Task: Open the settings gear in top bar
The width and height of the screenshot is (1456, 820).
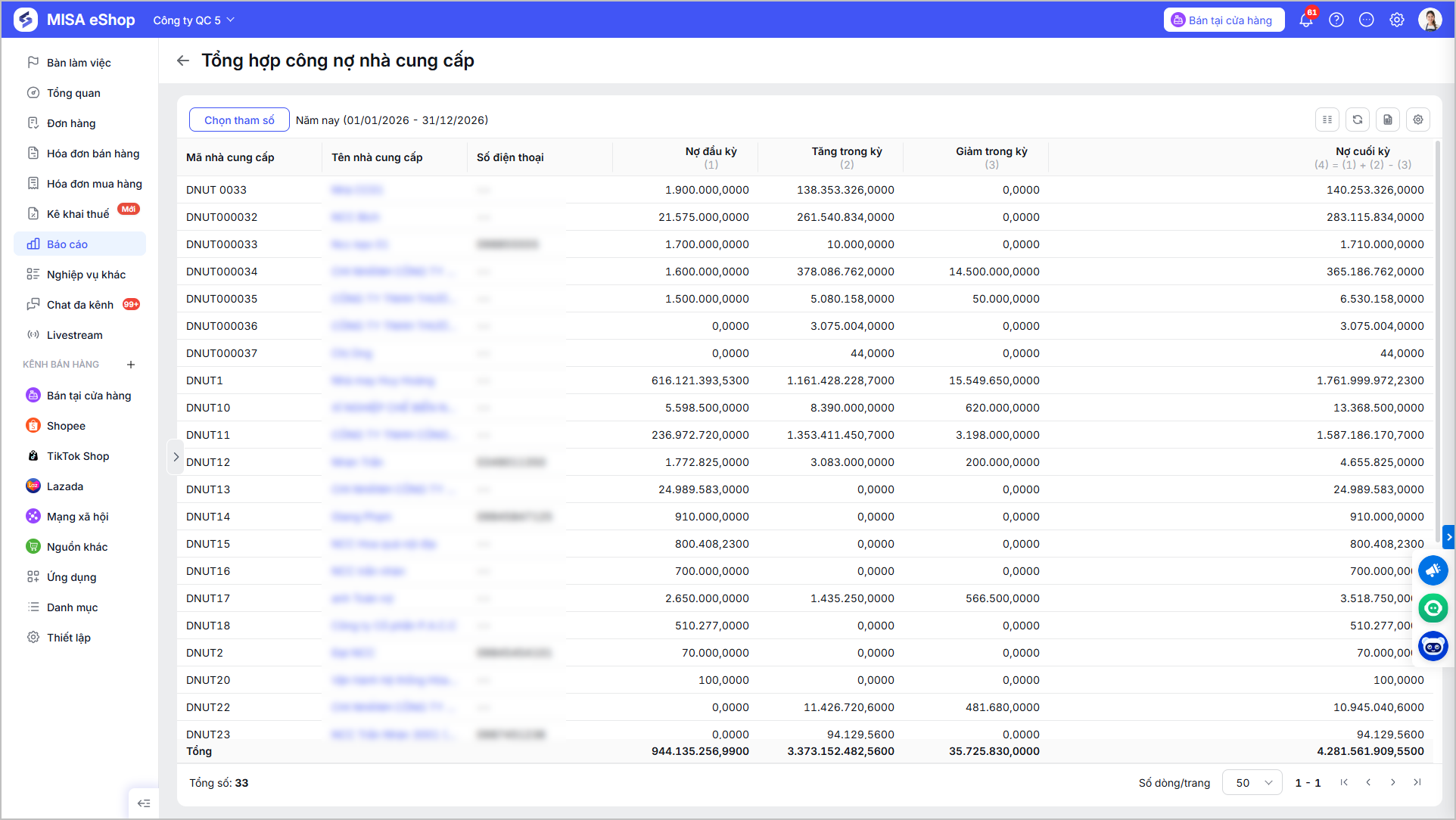Action: tap(1397, 20)
